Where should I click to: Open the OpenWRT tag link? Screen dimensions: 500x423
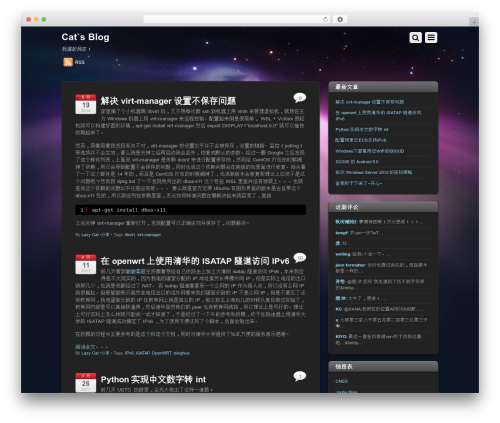(162, 353)
